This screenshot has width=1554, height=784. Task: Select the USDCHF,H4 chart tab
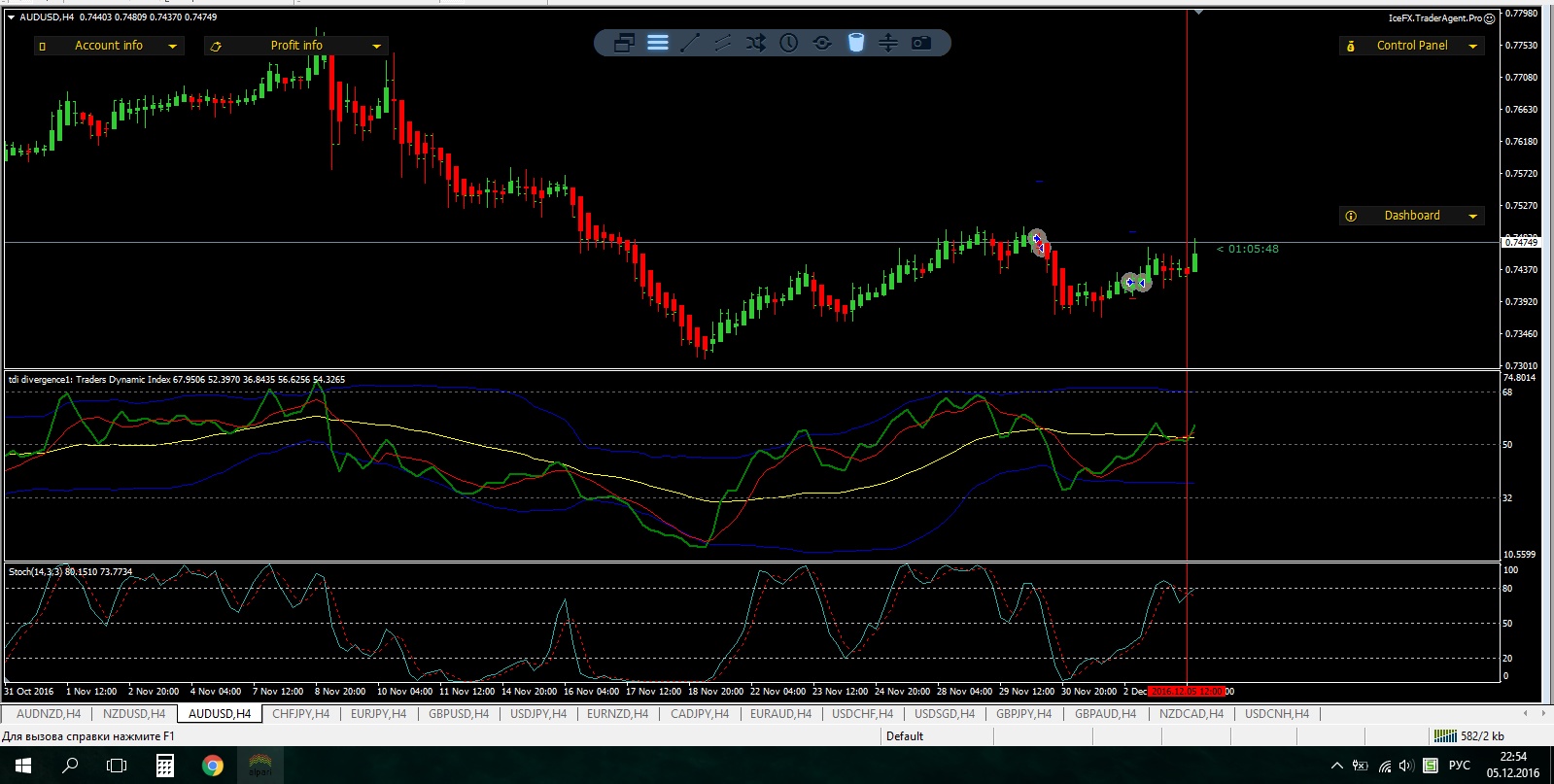(862, 714)
